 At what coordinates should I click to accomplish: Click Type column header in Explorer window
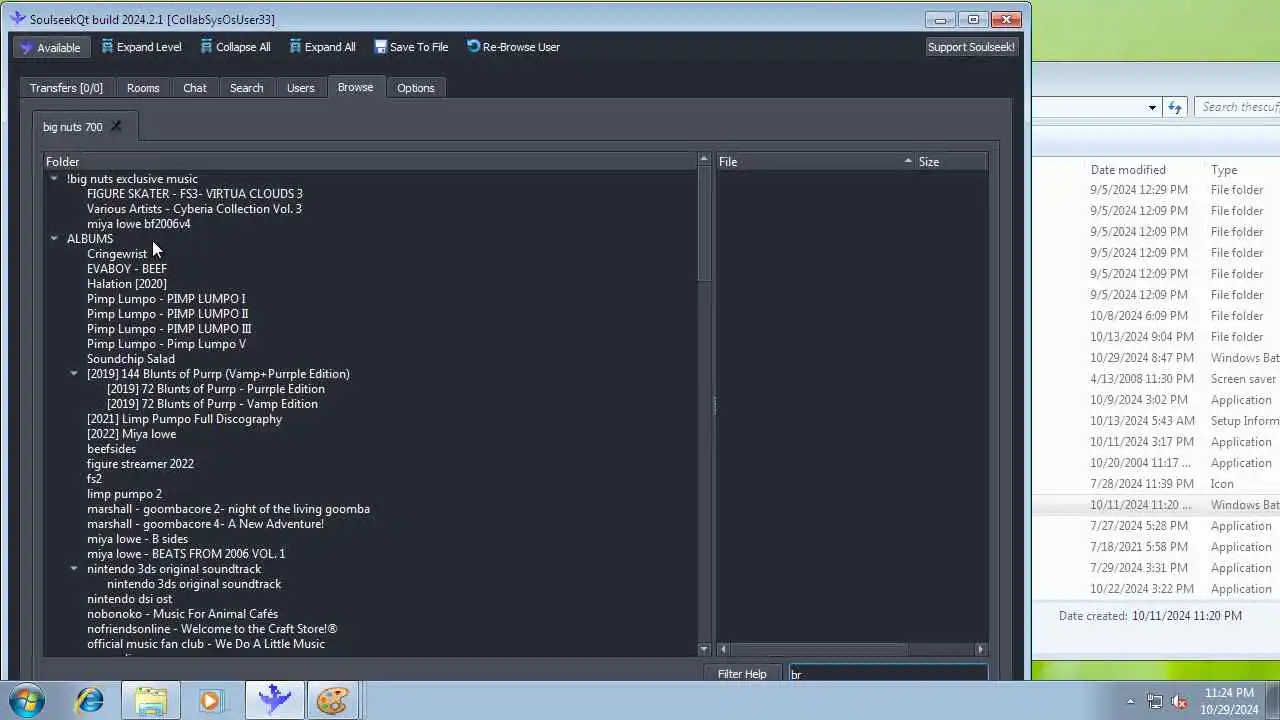coord(1224,170)
